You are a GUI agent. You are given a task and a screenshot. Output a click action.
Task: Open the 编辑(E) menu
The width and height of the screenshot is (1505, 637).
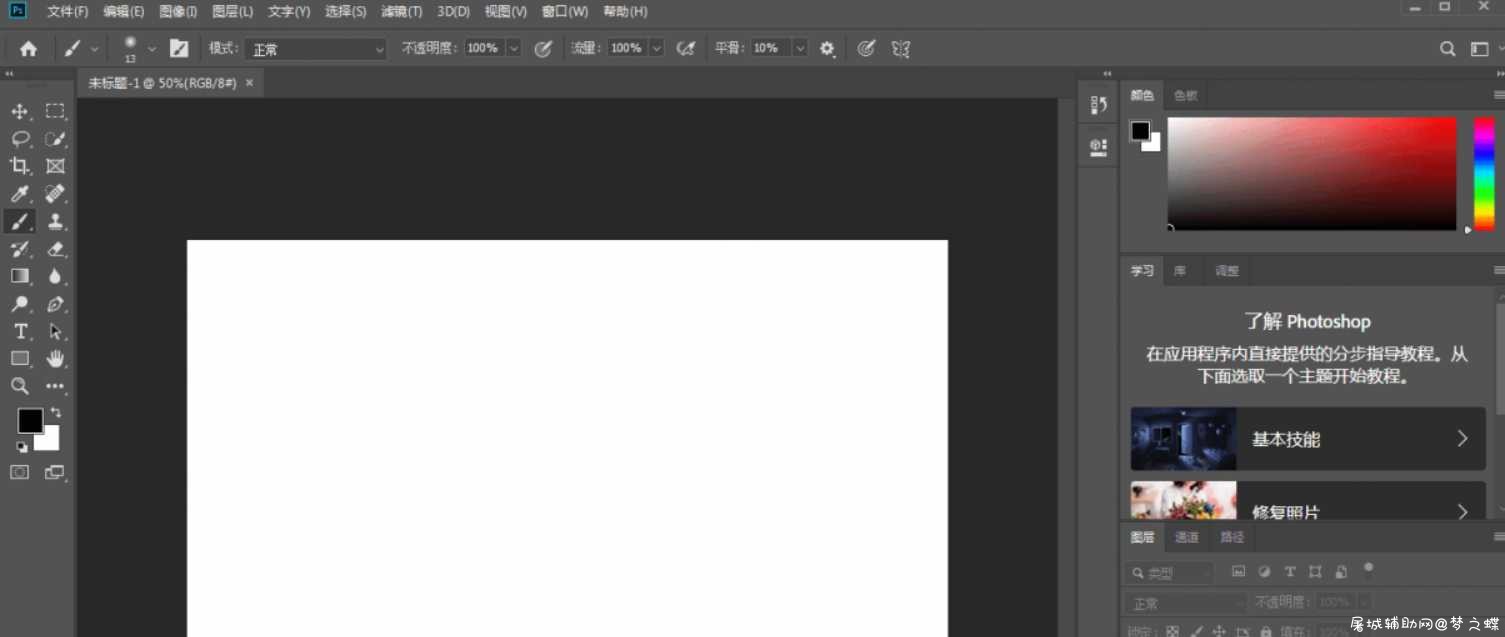tap(123, 12)
